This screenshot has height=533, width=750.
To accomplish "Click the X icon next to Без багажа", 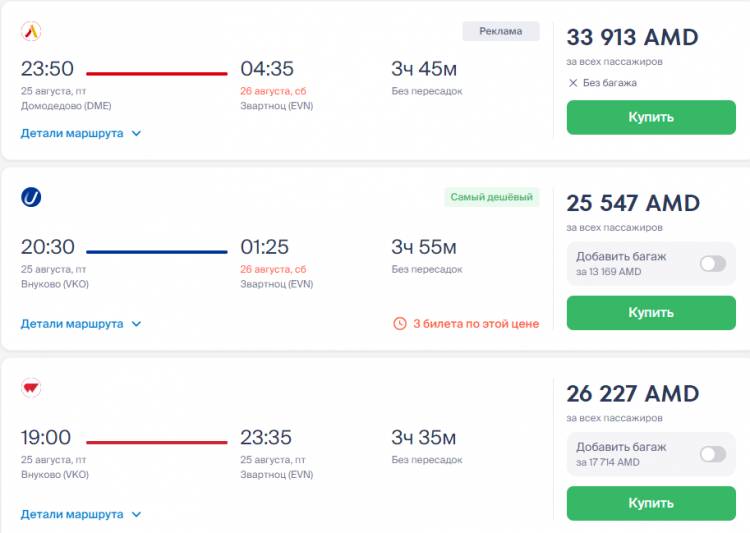I will (573, 83).
